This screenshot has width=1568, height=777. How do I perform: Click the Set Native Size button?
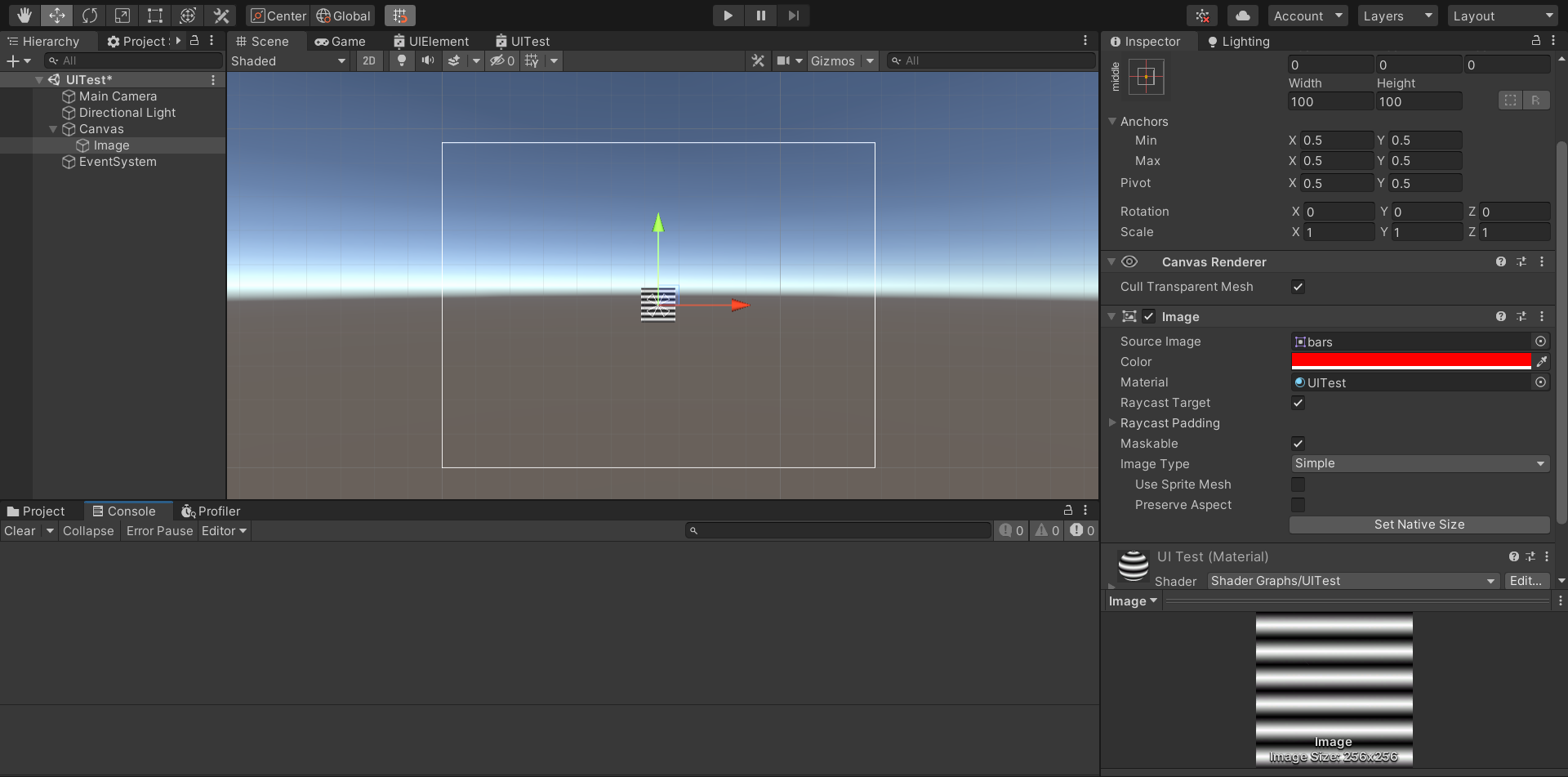click(1419, 525)
